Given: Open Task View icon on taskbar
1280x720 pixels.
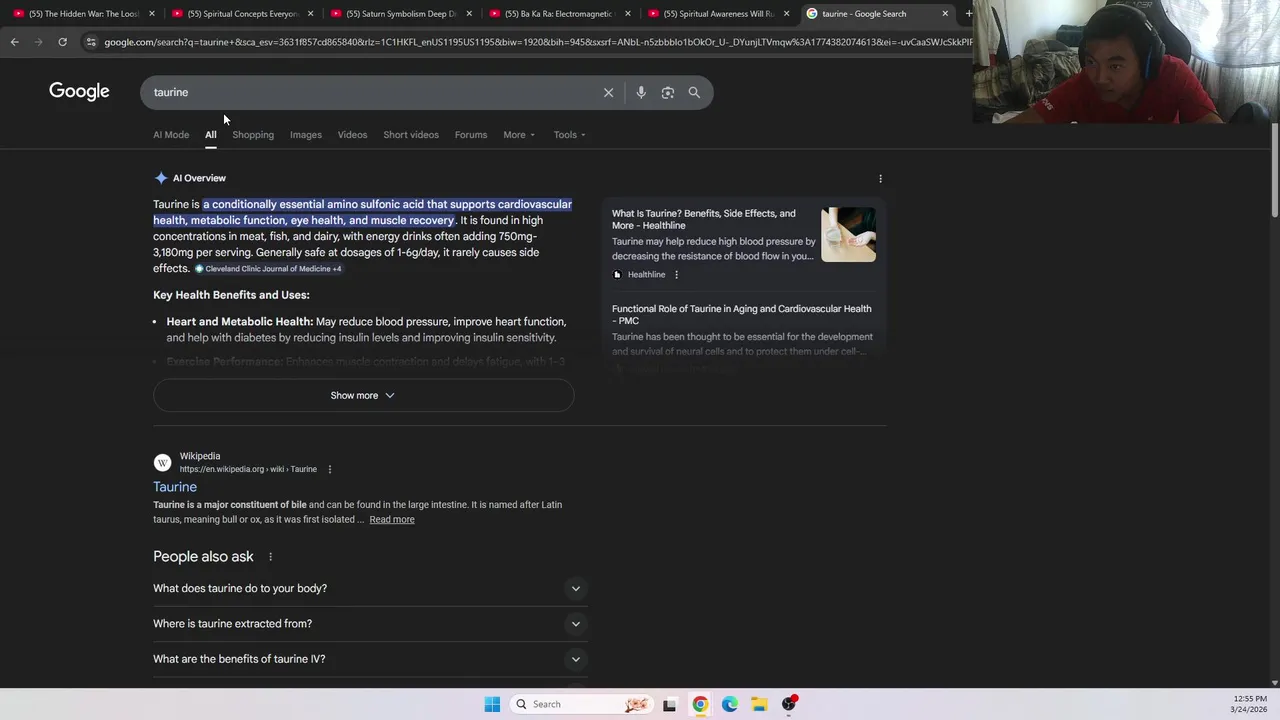Looking at the screenshot, I should click(669, 704).
